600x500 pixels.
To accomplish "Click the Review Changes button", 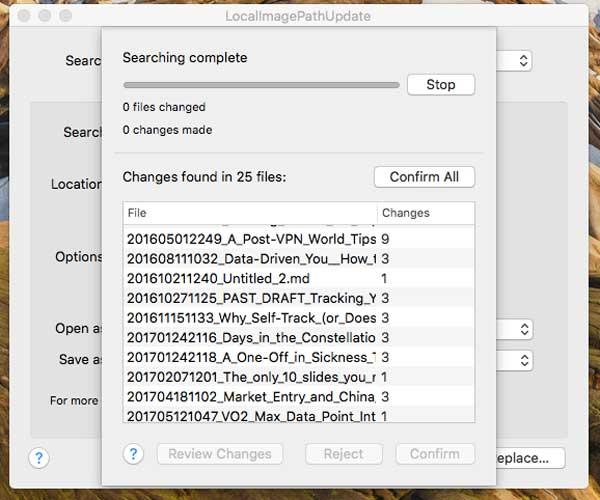I will (x=220, y=454).
